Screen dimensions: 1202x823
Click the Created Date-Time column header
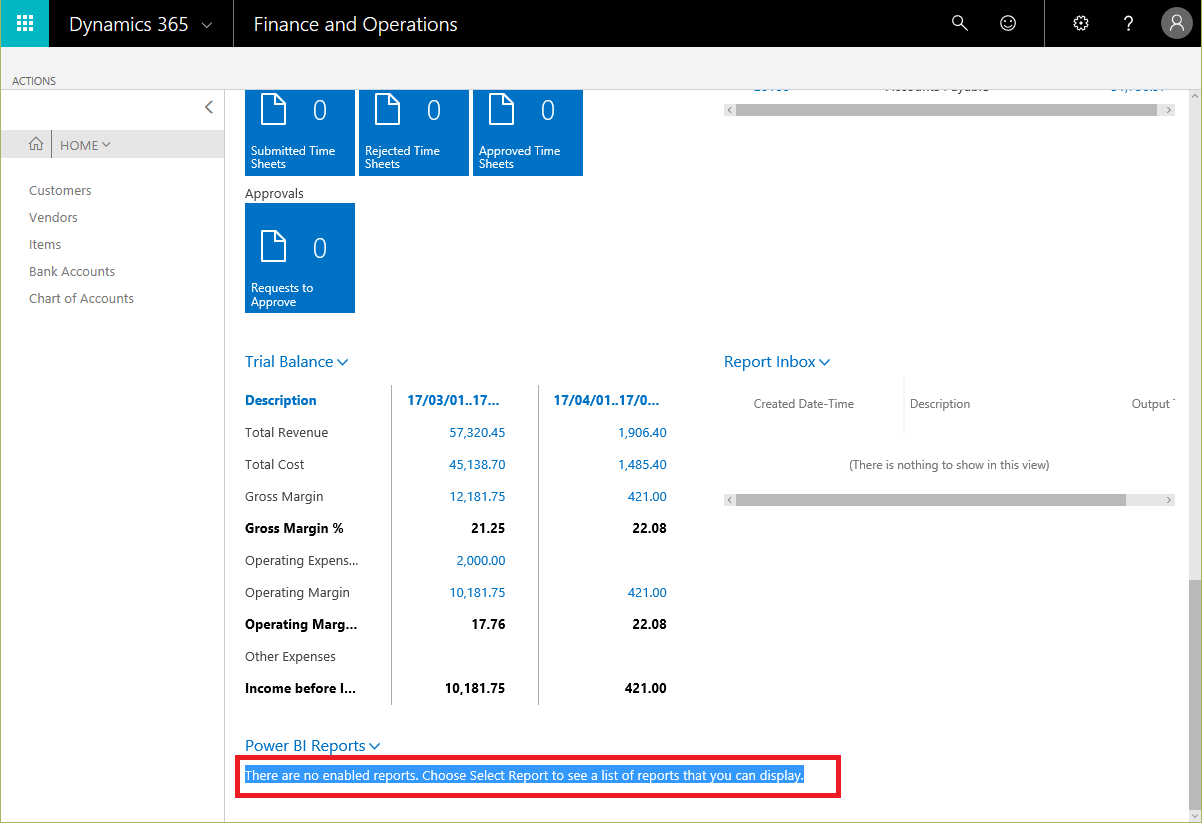(x=804, y=404)
